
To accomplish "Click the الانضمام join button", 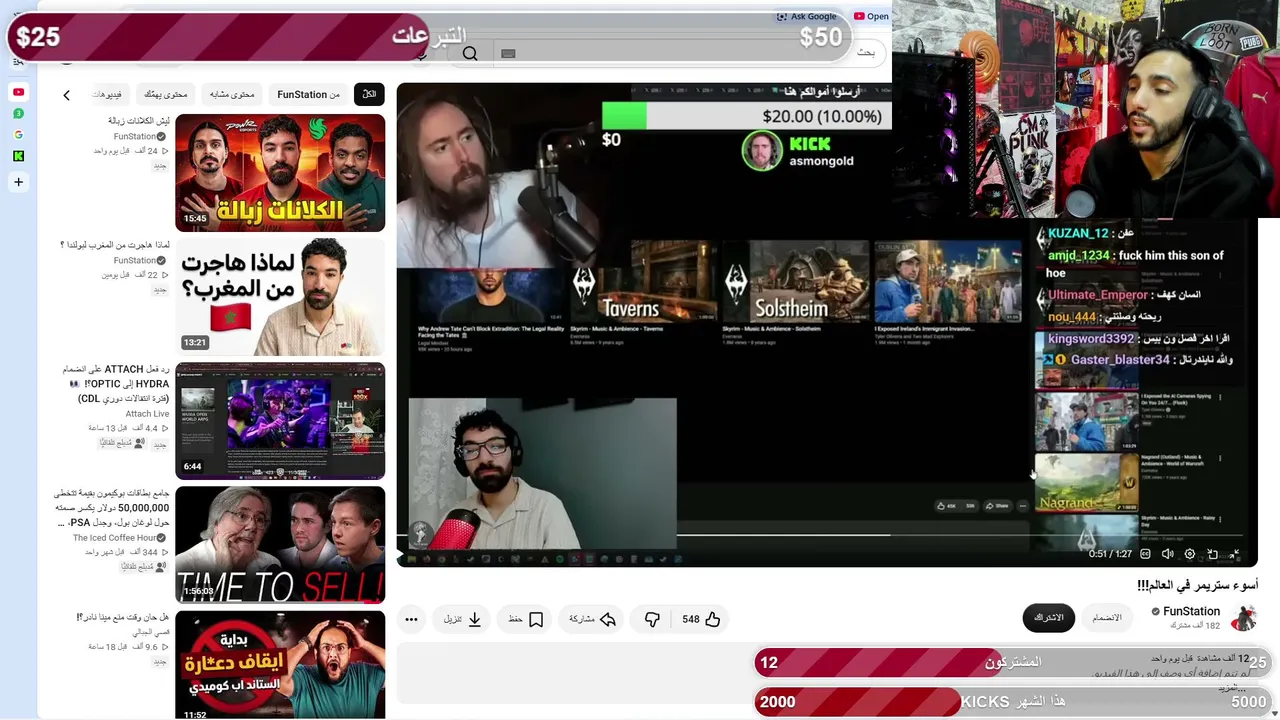I will 1106,618.
